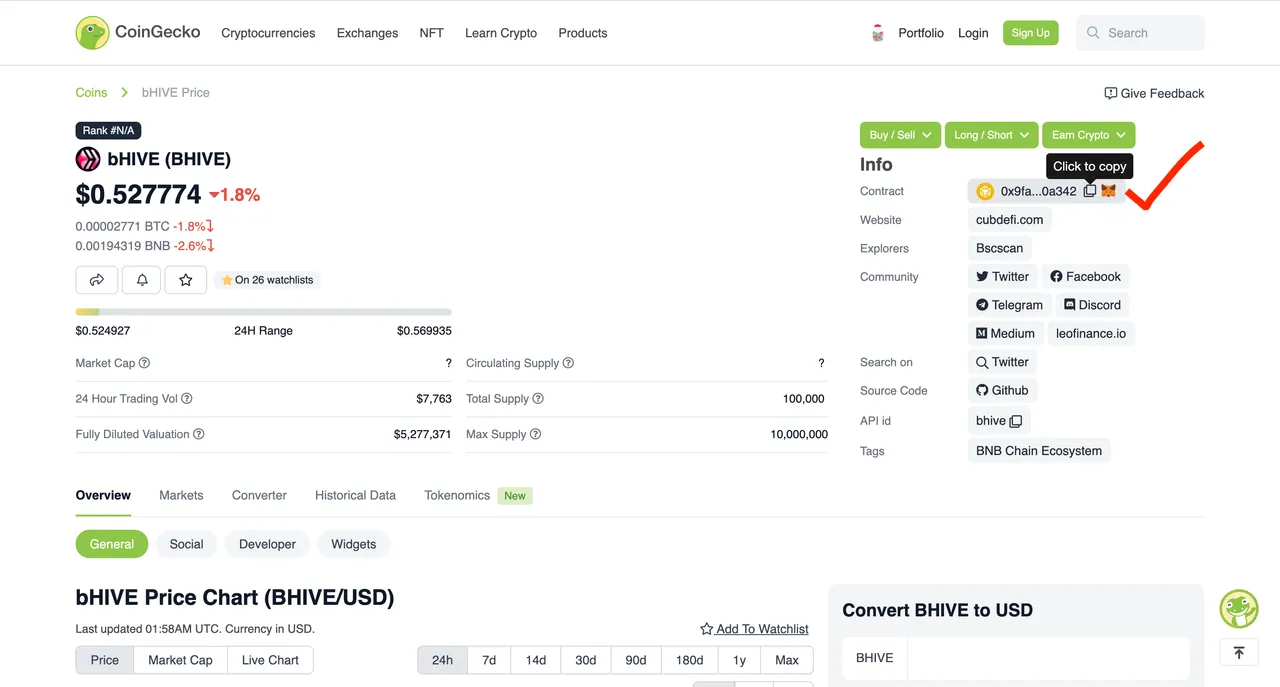Screen dimensions: 1280x687
Task: Expand the Earn Crypto dropdown
Action: point(1088,135)
